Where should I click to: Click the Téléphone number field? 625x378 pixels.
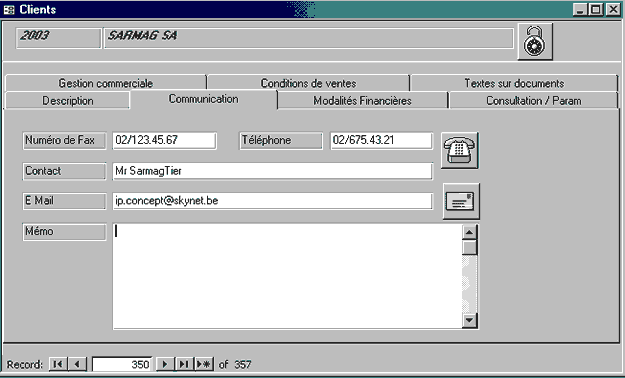[x=381, y=141]
